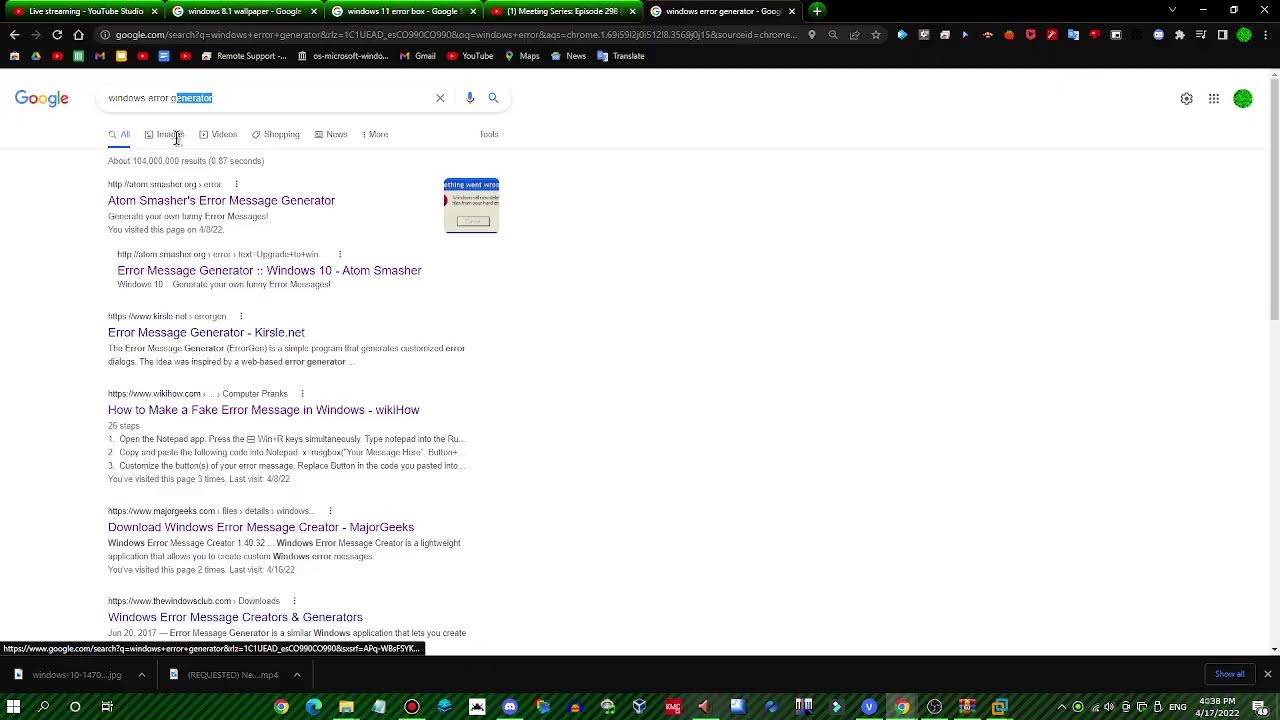
Task: Open Google quick settings gear
Action: [x=1186, y=99]
